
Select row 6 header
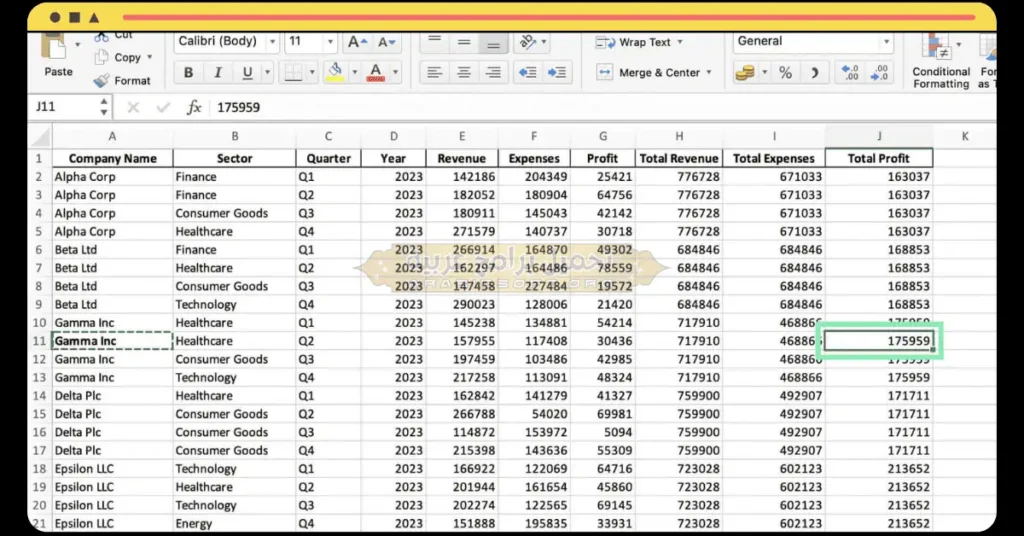pos(39,249)
